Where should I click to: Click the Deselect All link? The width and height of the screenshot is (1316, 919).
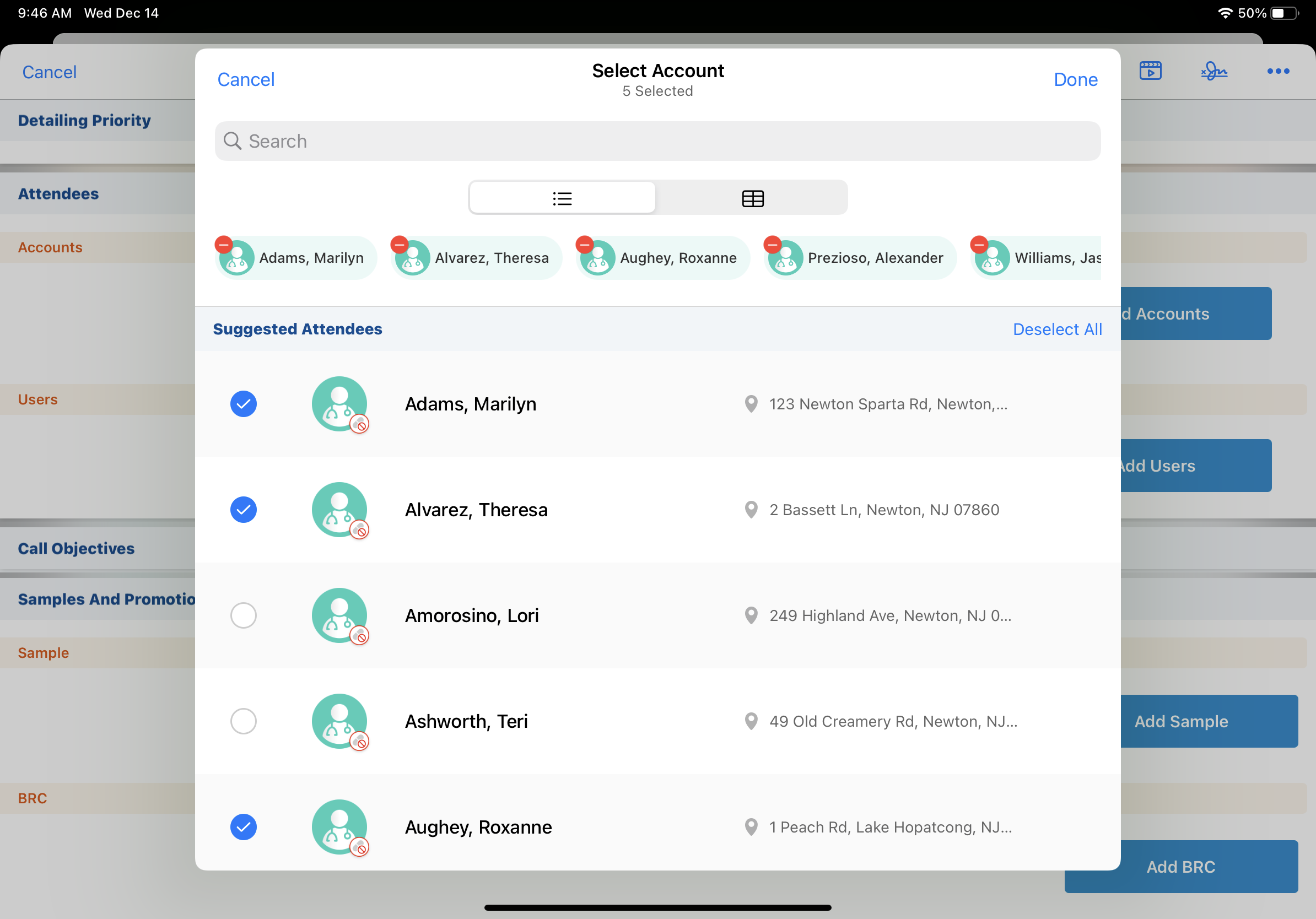(x=1057, y=329)
